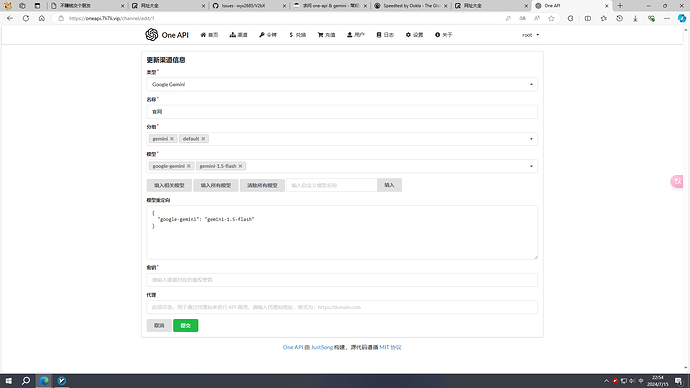Click the Edge icon in taskbar
Screen dimensions: 690x388
(44, 381)
